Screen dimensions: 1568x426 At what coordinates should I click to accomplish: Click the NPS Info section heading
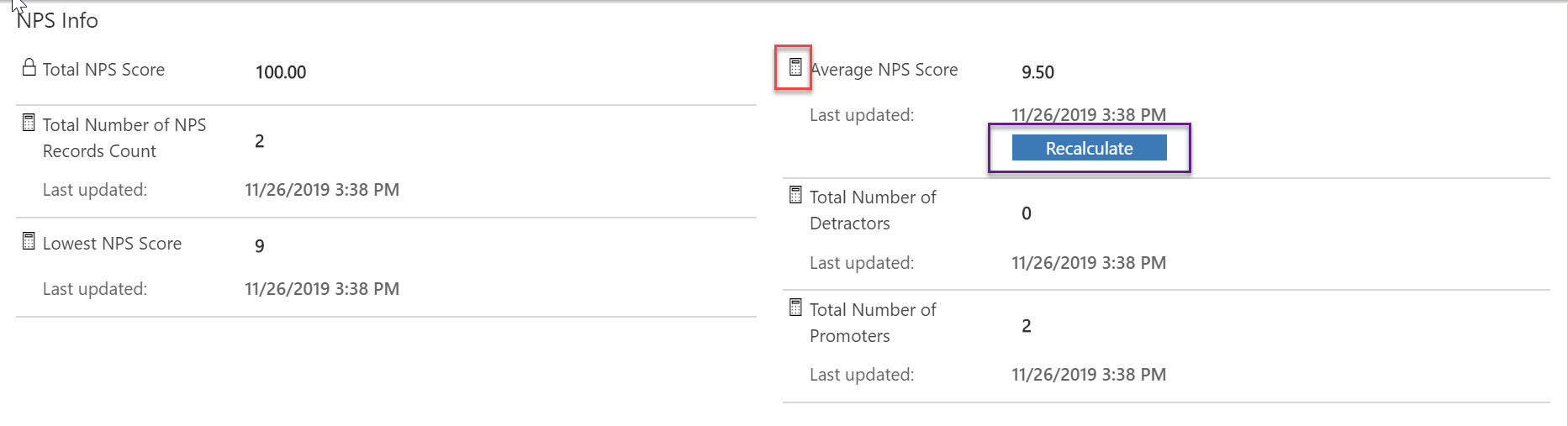57,20
